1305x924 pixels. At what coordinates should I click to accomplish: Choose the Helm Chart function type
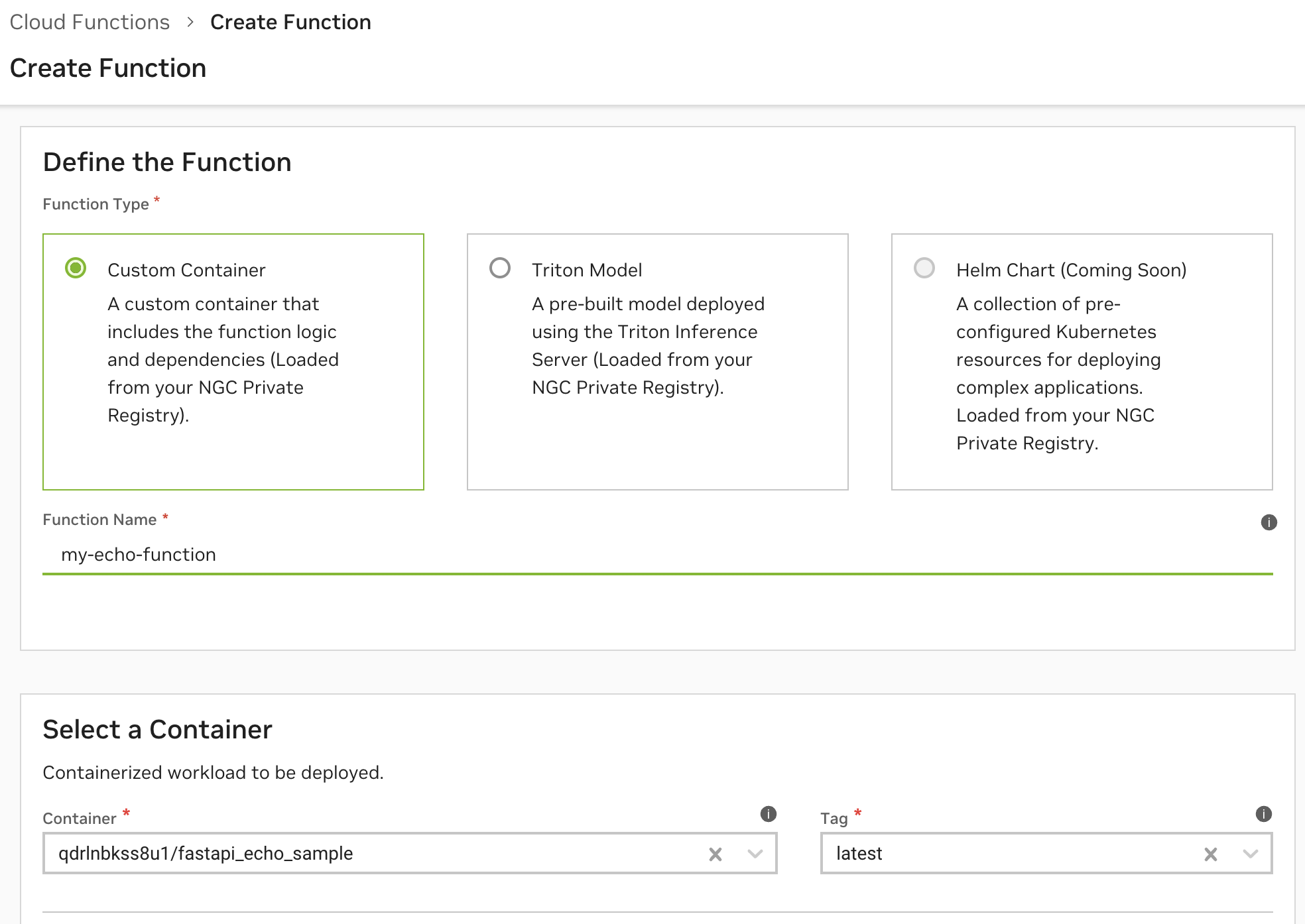coord(924,268)
